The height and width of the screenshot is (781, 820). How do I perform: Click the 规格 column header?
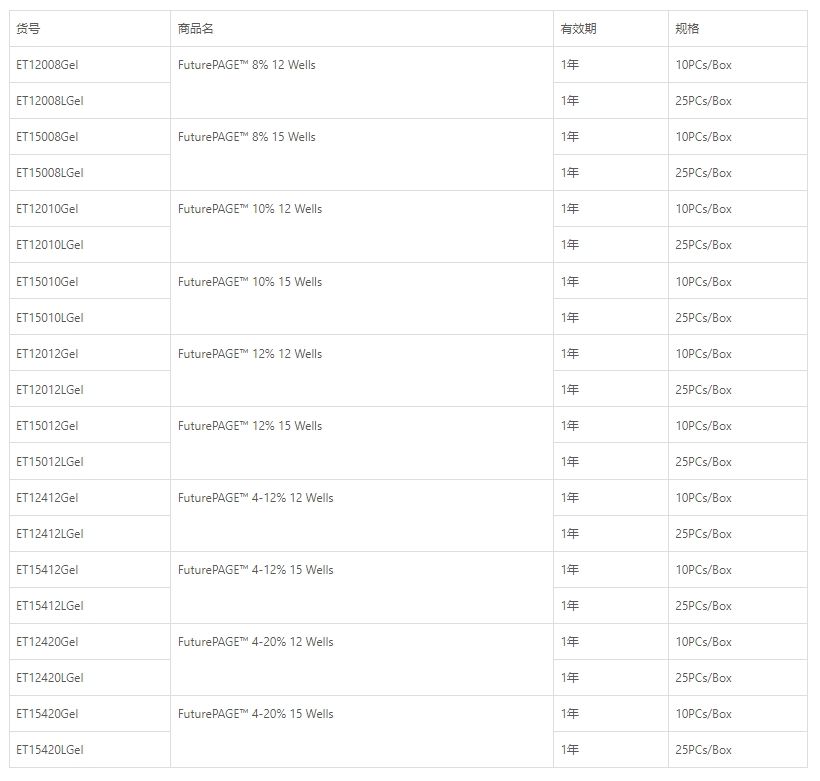687,29
